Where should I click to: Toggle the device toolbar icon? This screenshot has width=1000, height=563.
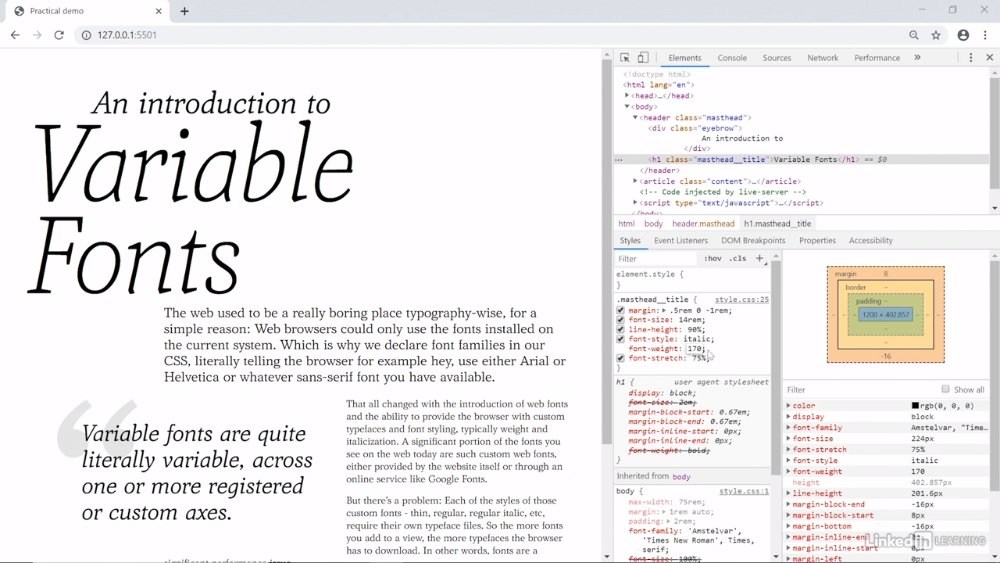pos(643,57)
